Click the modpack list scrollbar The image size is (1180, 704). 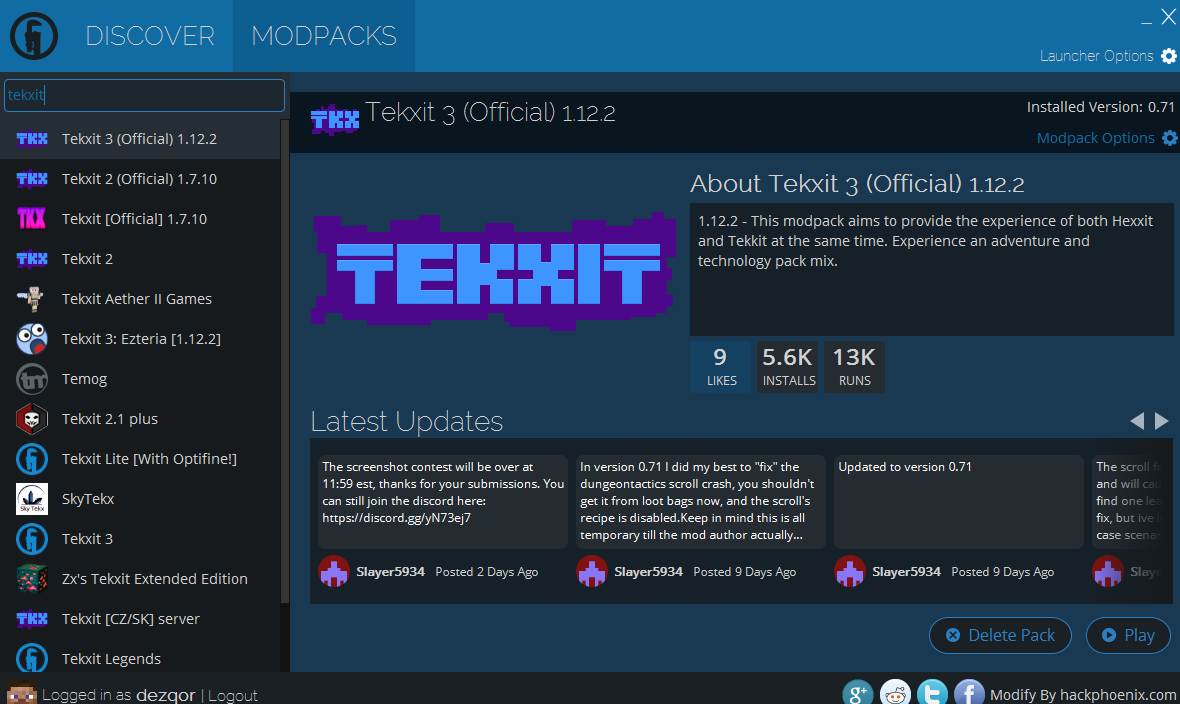(x=284, y=361)
